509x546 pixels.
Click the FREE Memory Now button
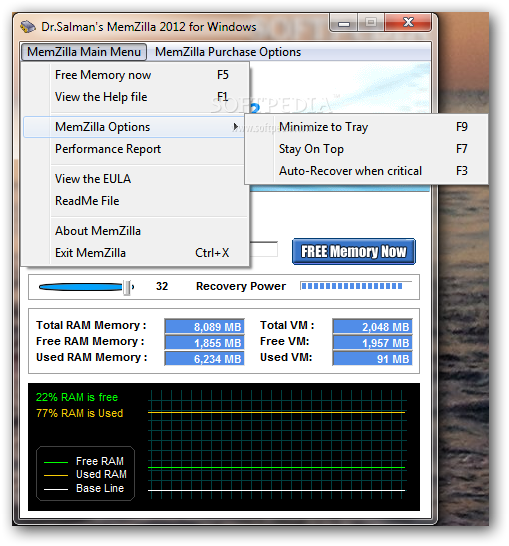tap(354, 251)
